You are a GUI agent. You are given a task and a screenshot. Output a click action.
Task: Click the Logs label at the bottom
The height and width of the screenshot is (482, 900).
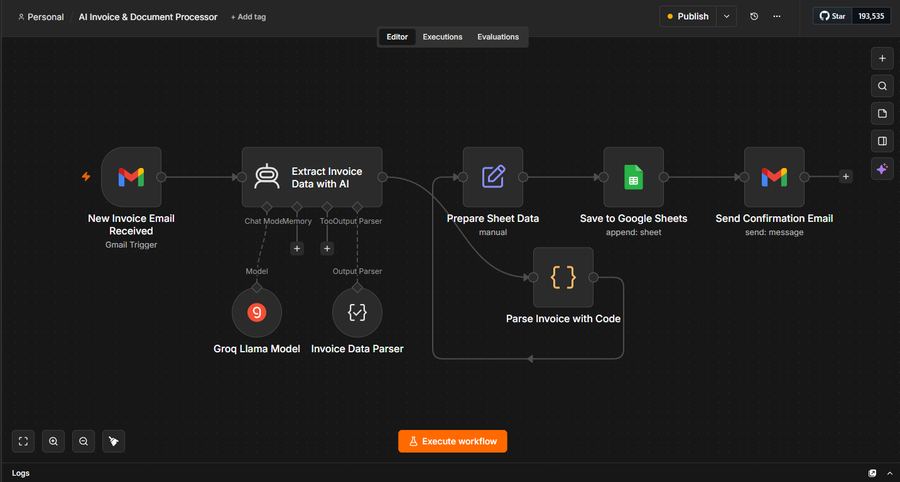[x=21, y=473]
